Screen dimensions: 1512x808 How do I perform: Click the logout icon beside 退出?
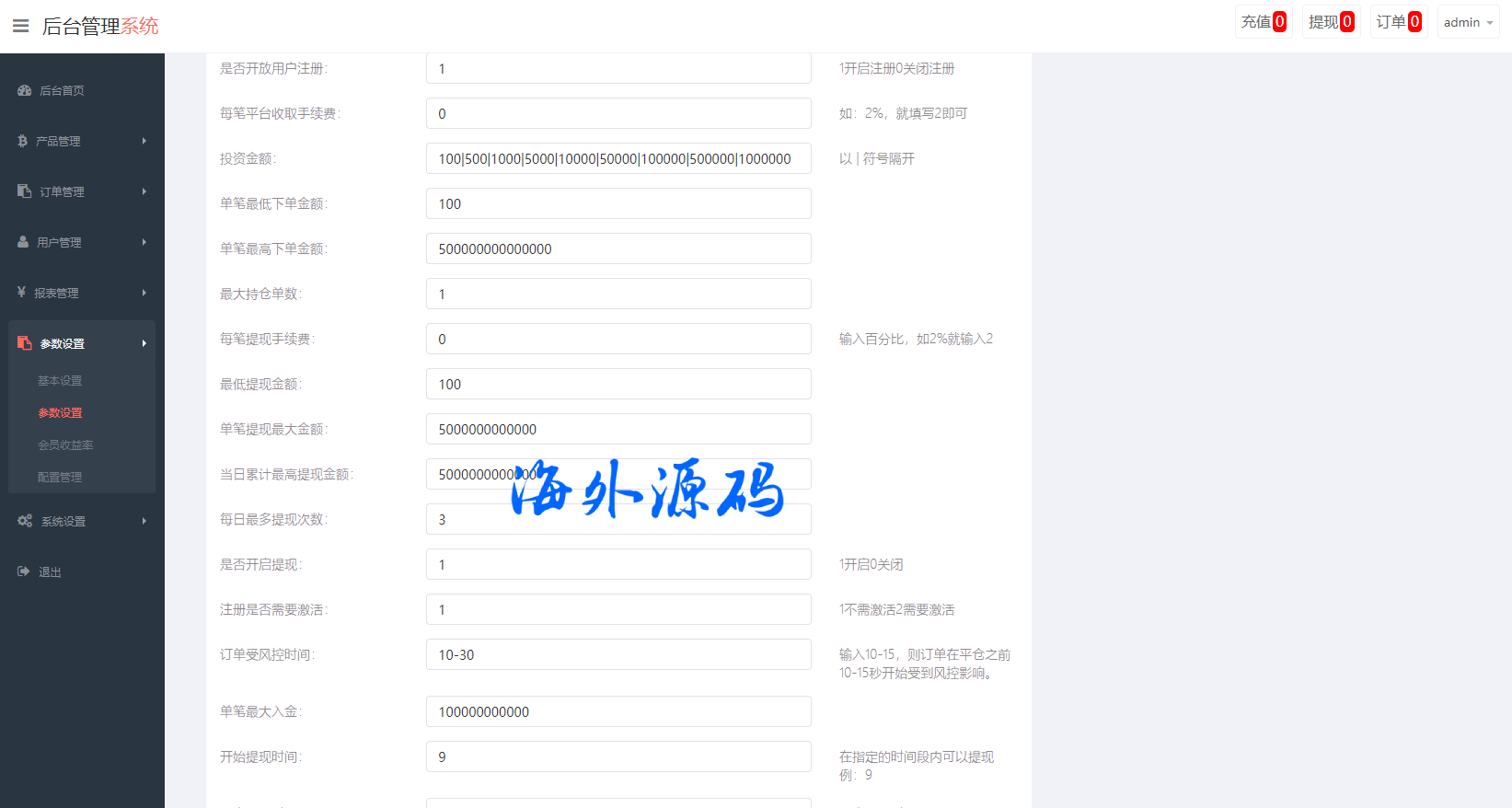[24, 571]
